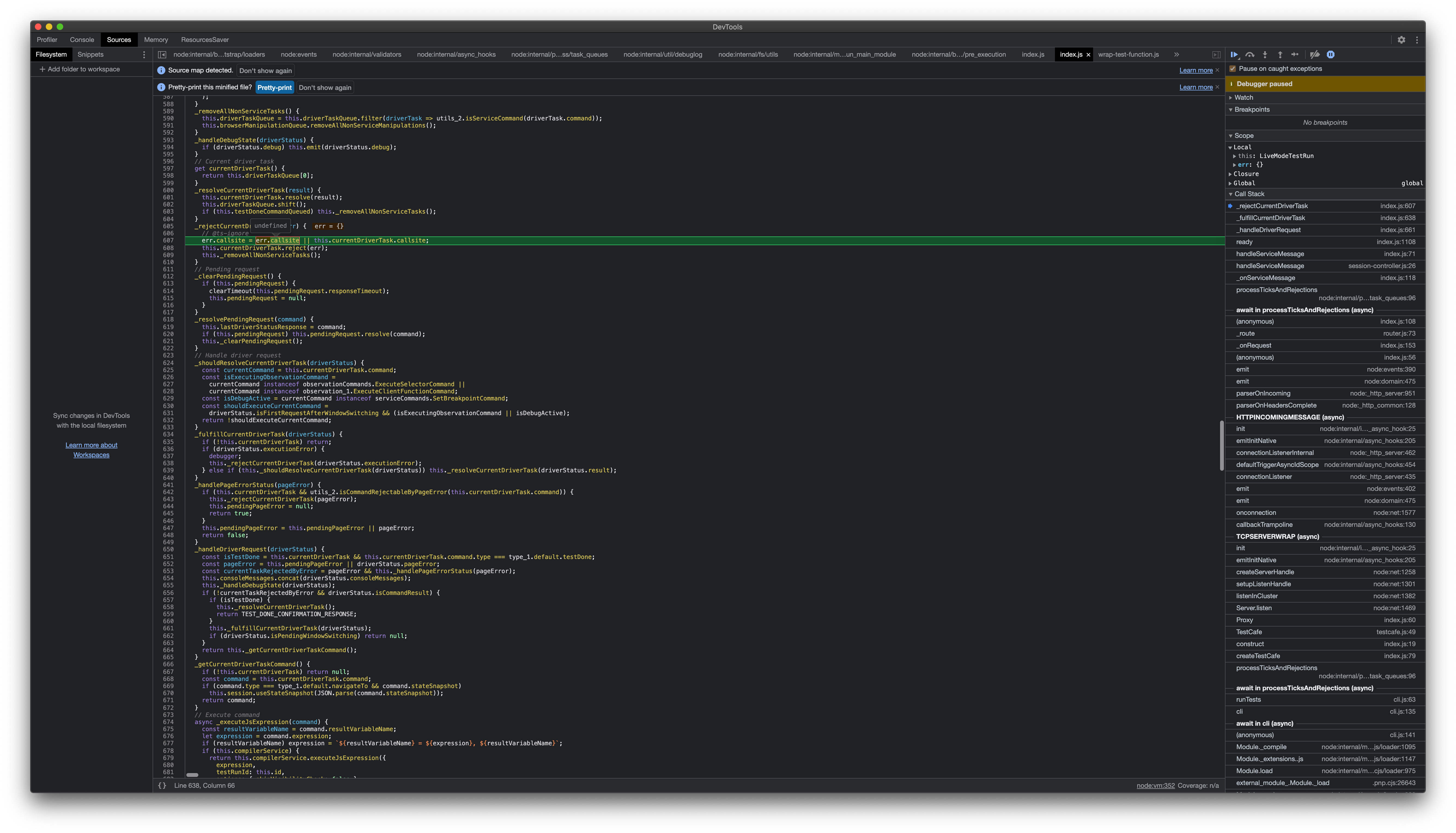Collapse the Call Stack section

[x=1249, y=194]
